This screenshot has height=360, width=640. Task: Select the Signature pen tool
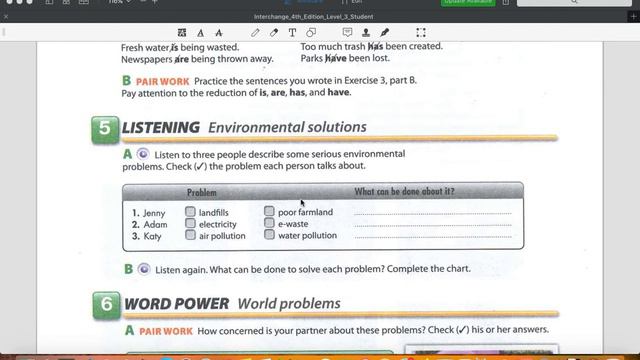click(384, 33)
